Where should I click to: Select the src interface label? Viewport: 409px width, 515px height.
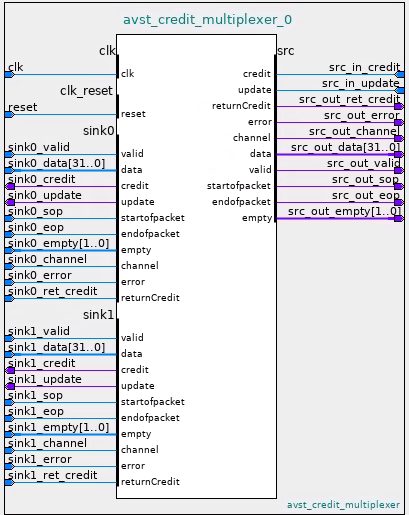(x=286, y=51)
